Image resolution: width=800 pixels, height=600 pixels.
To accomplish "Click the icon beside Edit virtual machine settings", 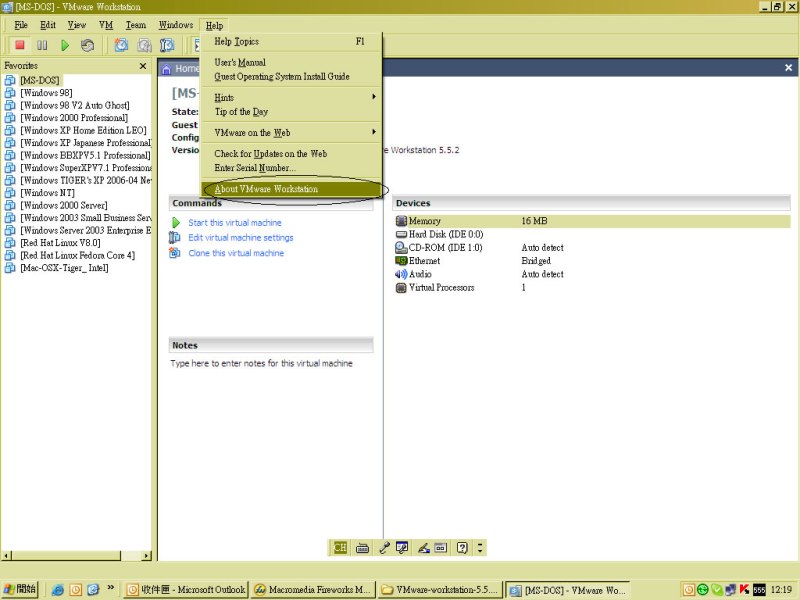I will [x=174, y=237].
